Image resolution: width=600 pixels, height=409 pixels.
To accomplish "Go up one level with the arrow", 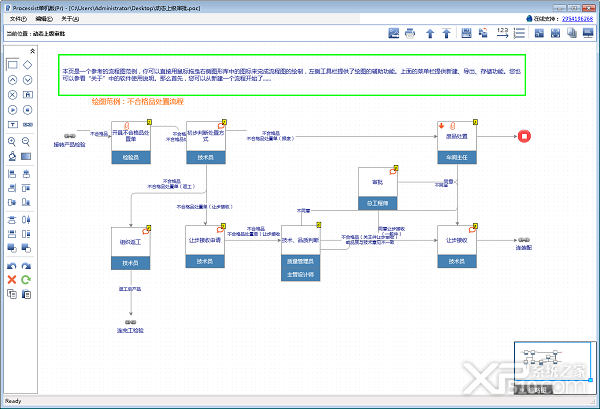I will click(430, 34).
